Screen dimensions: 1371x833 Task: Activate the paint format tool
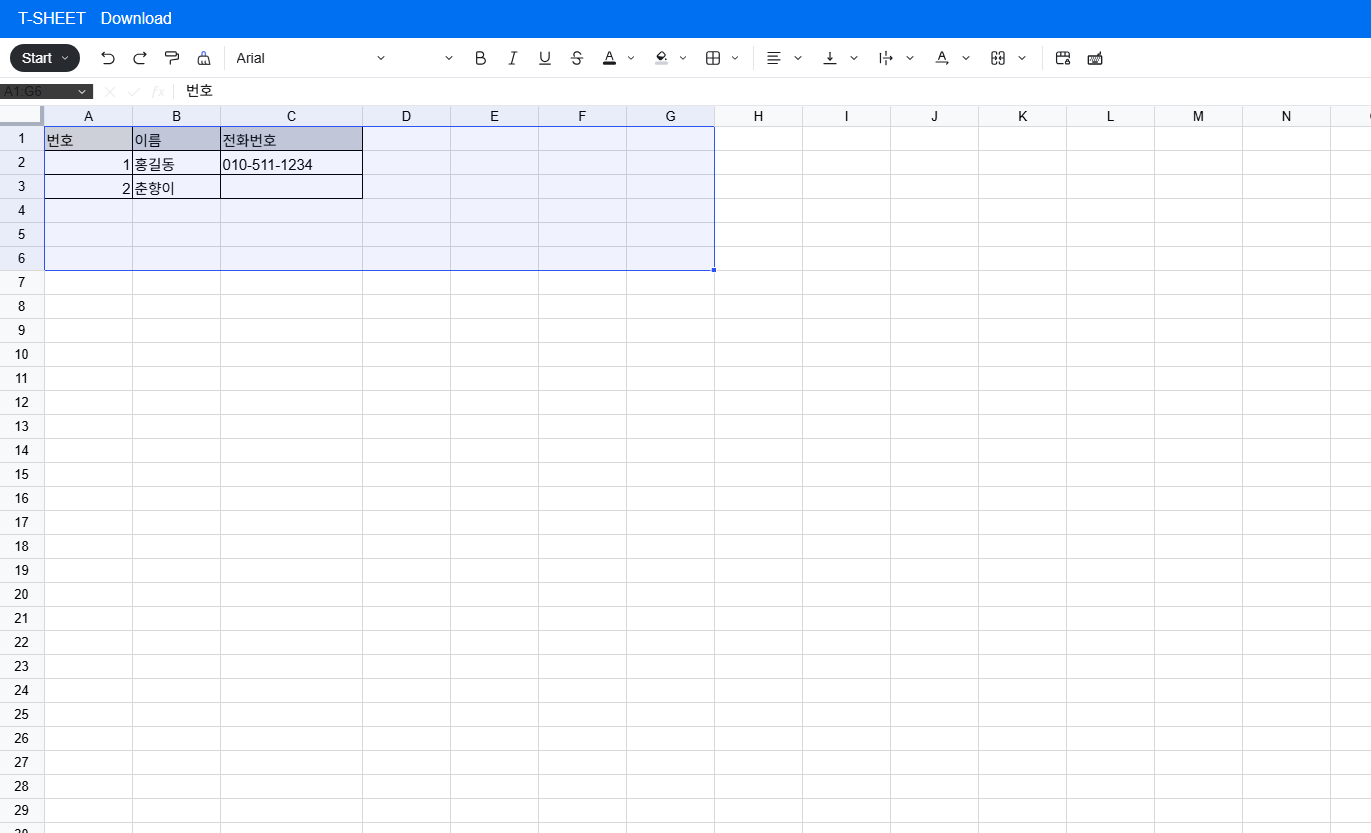172,58
